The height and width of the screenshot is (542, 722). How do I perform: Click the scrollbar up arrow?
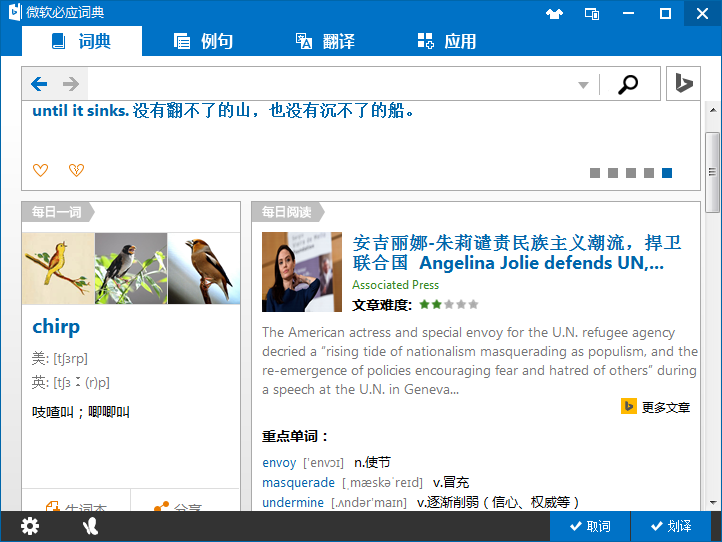[713, 110]
